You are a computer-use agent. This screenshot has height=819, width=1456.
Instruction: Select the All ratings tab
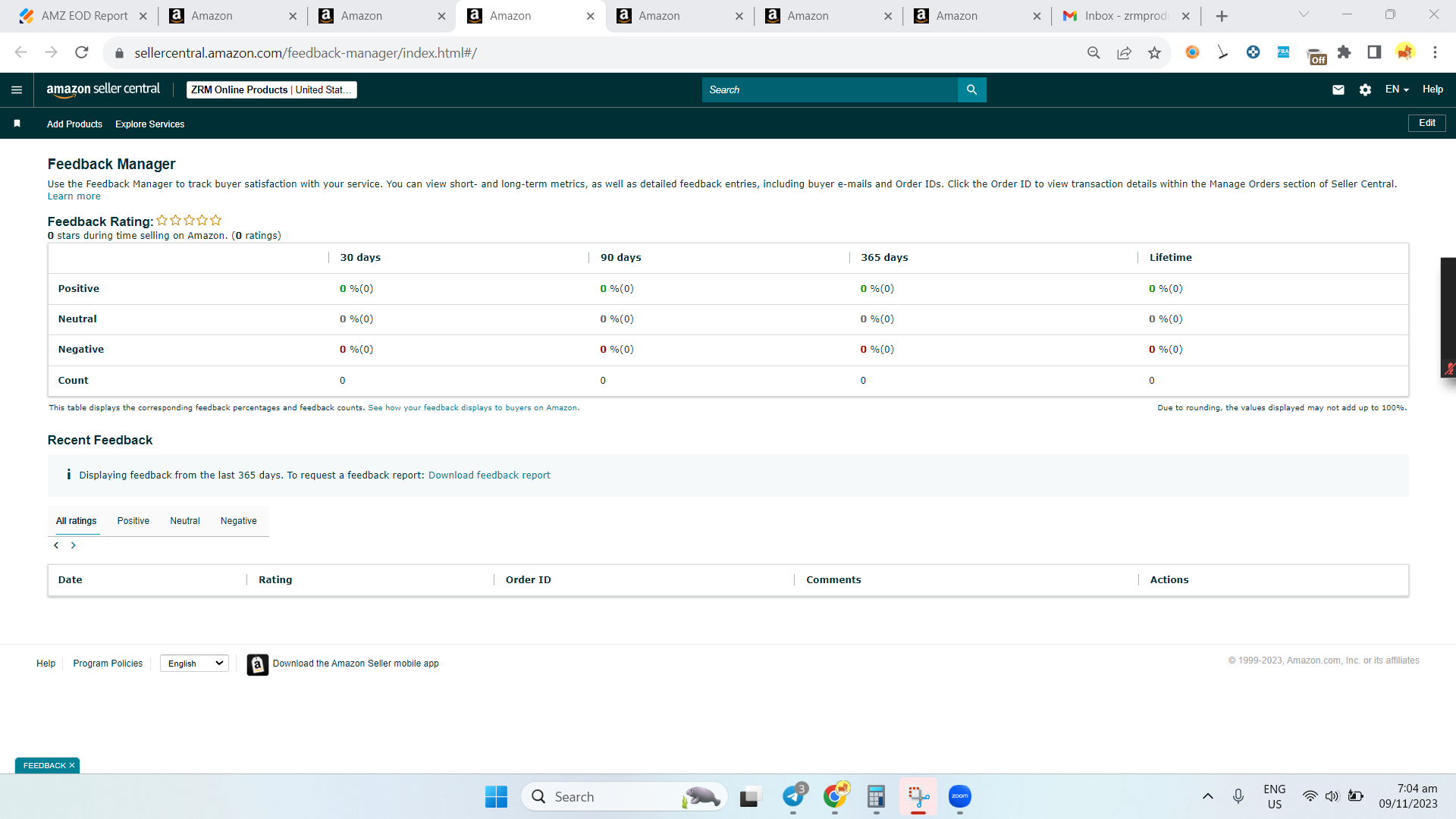(x=77, y=521)
